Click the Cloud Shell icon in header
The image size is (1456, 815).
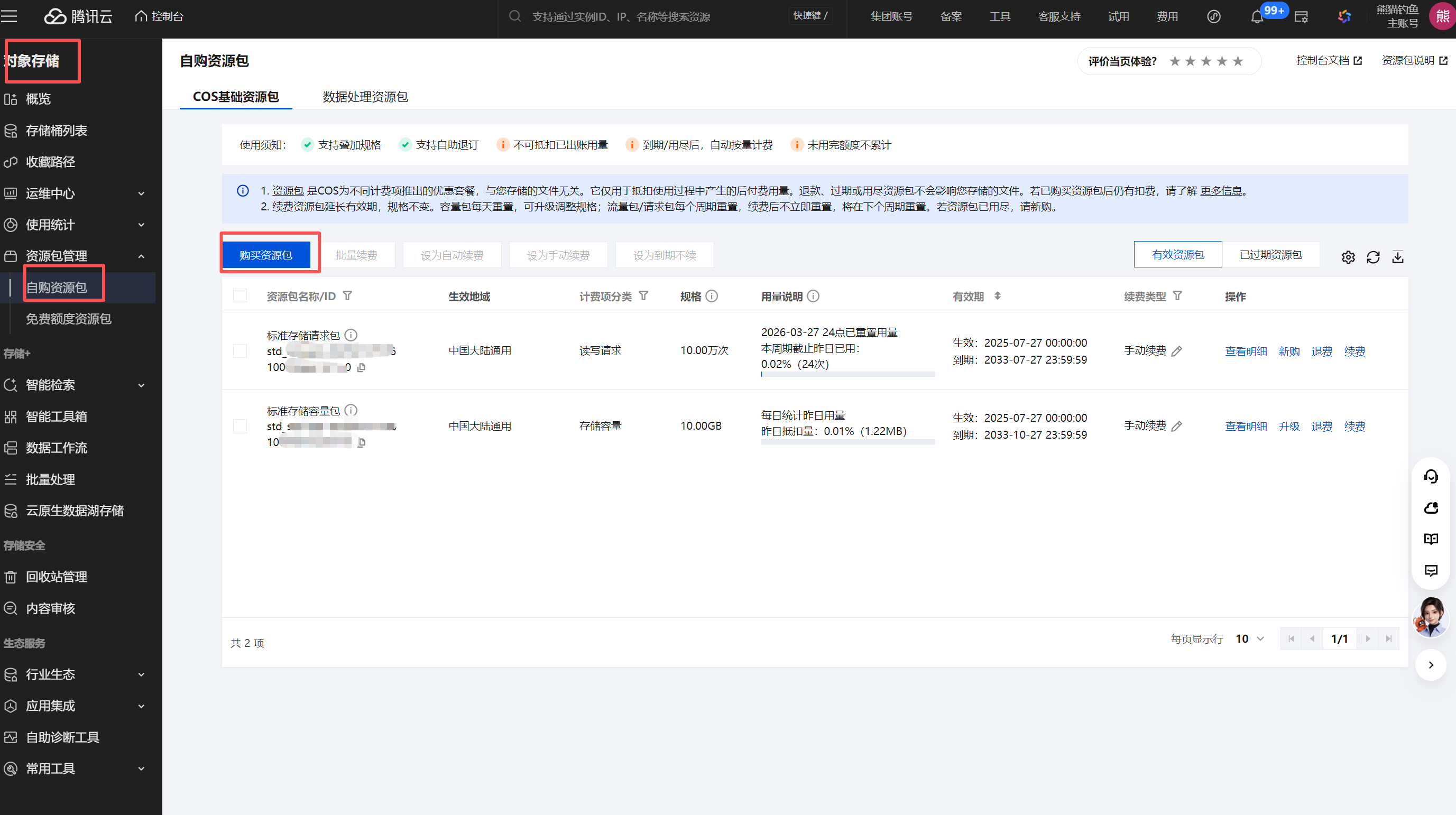1213,16
